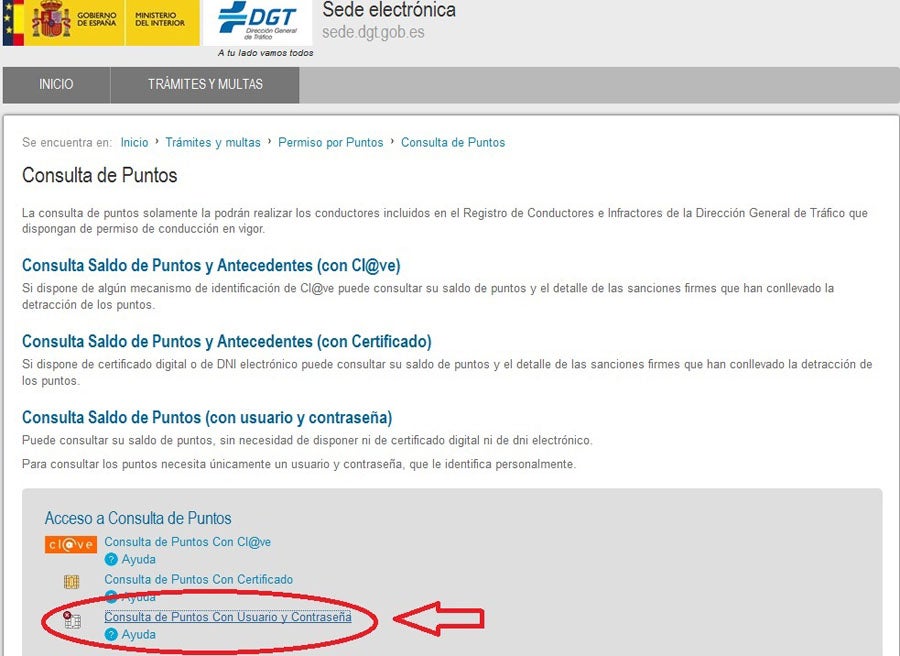This screenshot has height=656, width=900.
Task: Click the sede.dgt.gob.es address text
Action: tap(373, 32)
